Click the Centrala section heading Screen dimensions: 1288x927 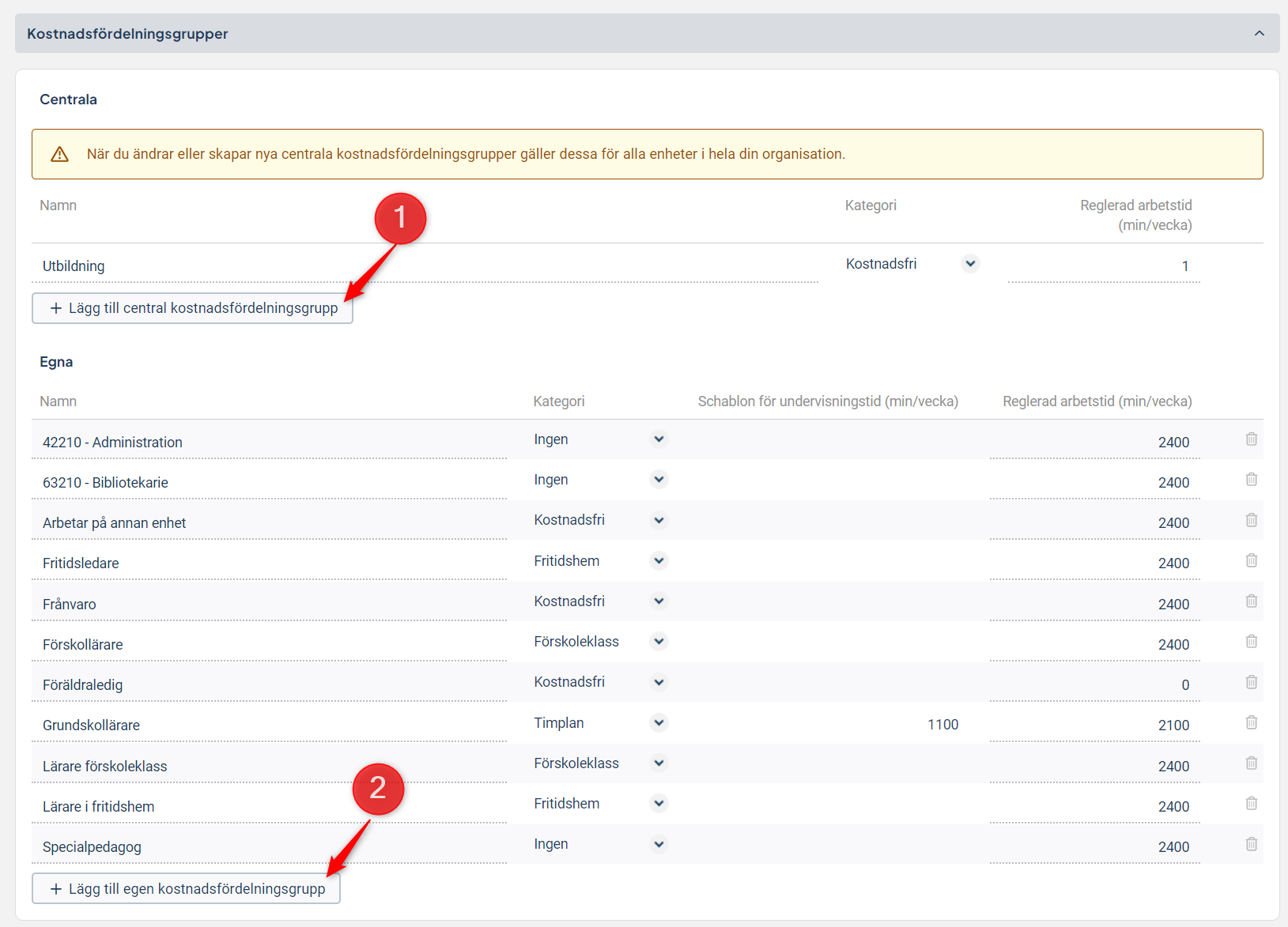69,100
